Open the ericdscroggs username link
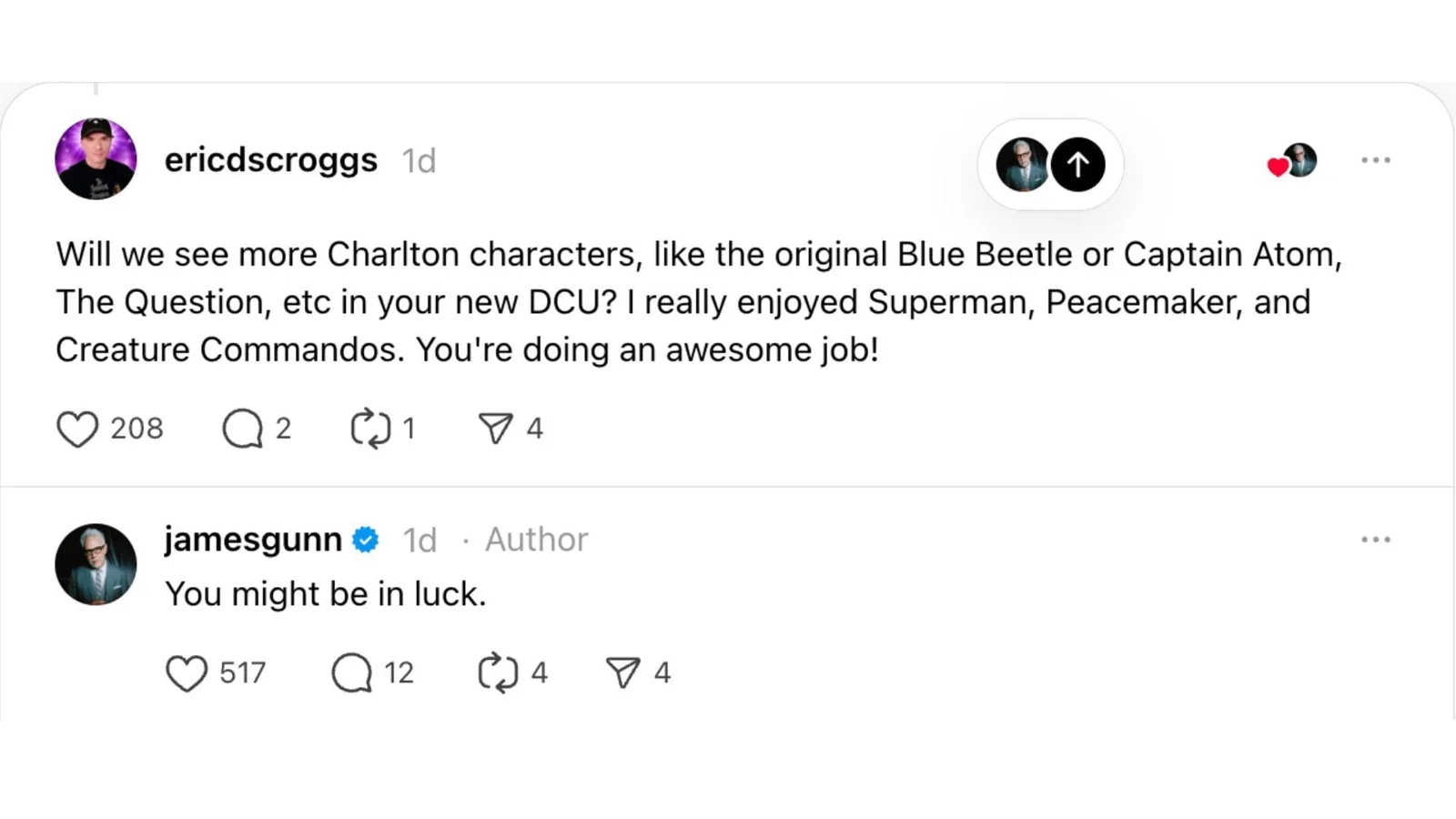Screen dimensions: 1456x819 tap(270, 160)
